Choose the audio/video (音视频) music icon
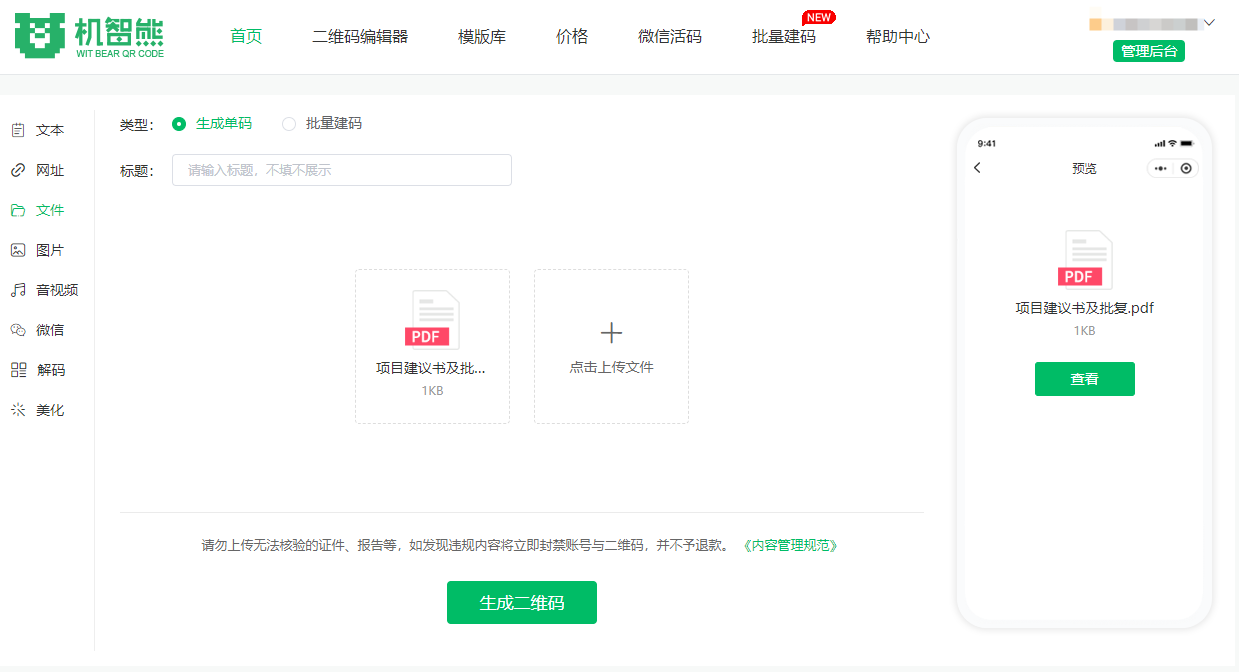 pyautogui.click(x=18, y=290)
